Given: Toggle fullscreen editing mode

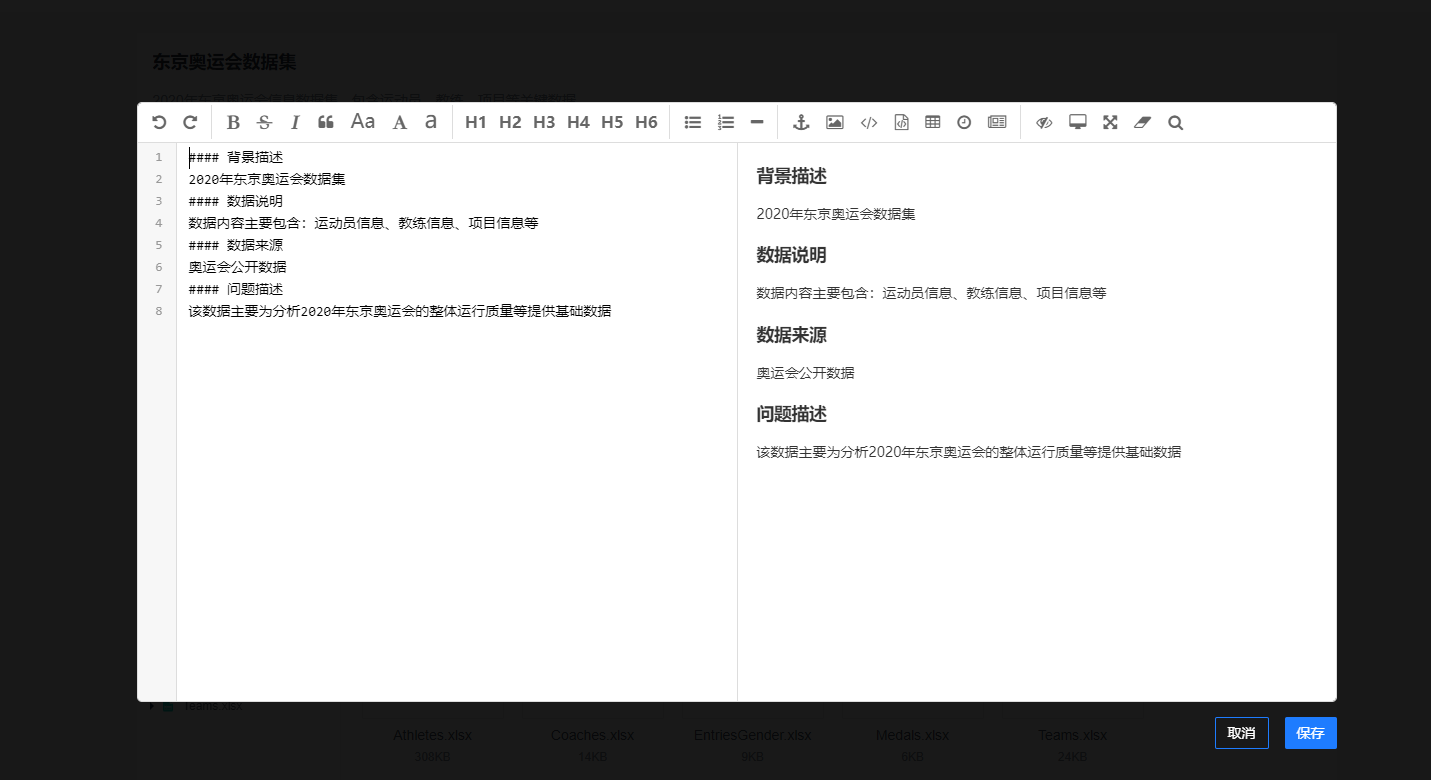Looking at the screenshot, I should click(1110, 122).
